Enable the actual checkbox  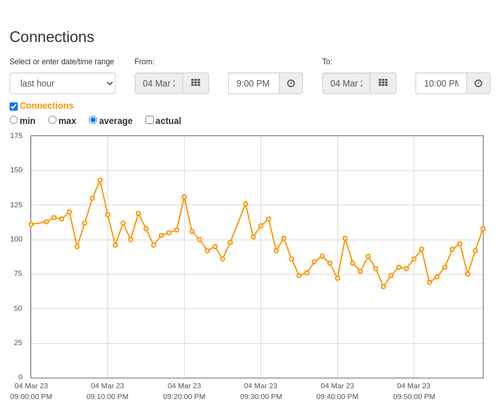(x=149, y=120)
